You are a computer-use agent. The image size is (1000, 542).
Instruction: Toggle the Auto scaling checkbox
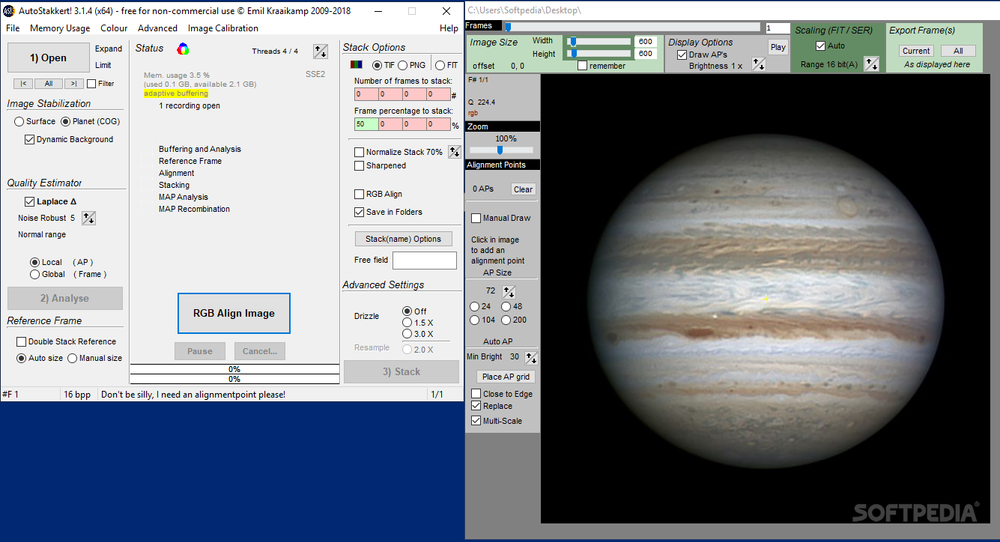point(821,46)
